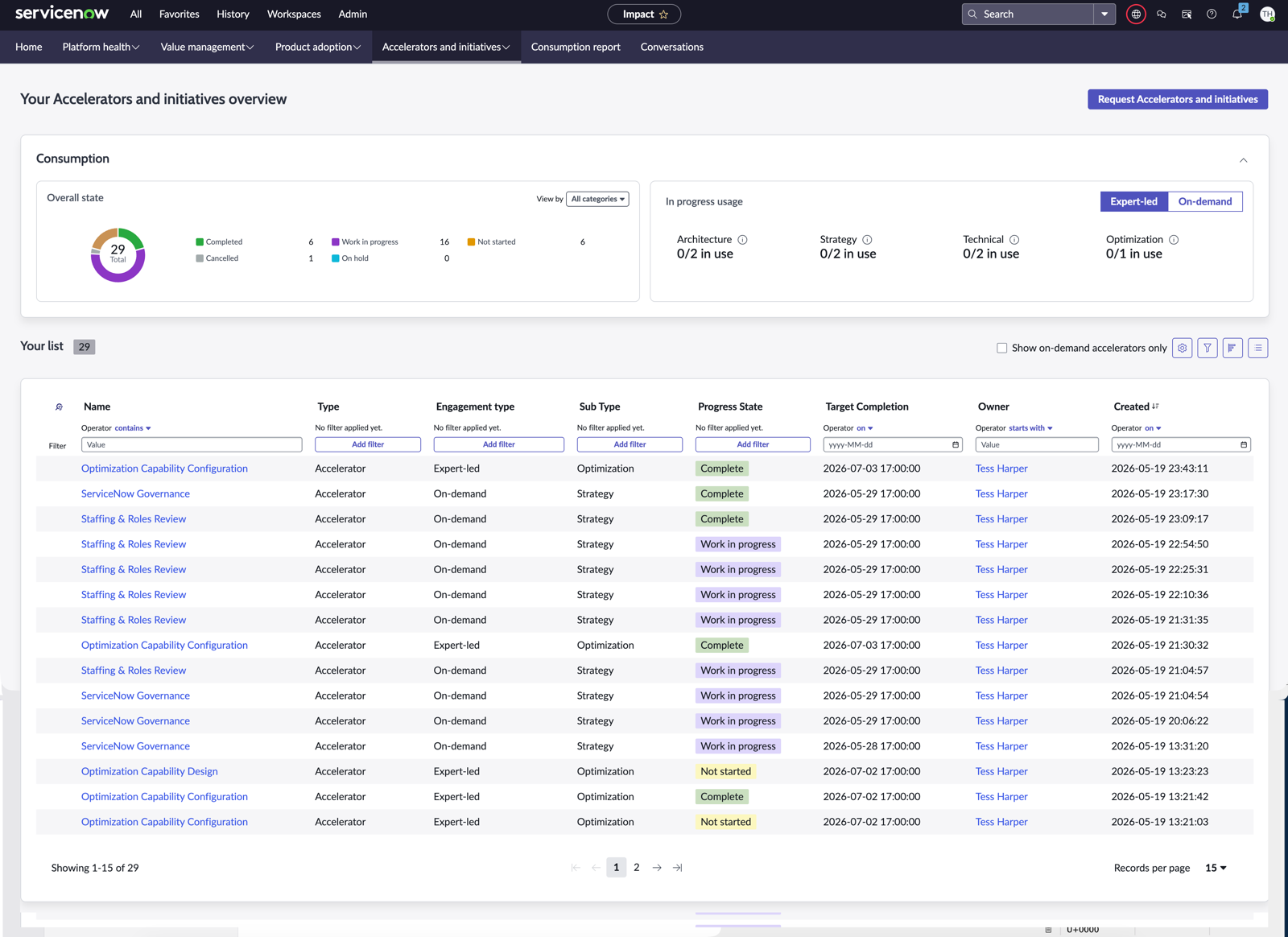Click the search magnifier icon

(x=972, y=14)
